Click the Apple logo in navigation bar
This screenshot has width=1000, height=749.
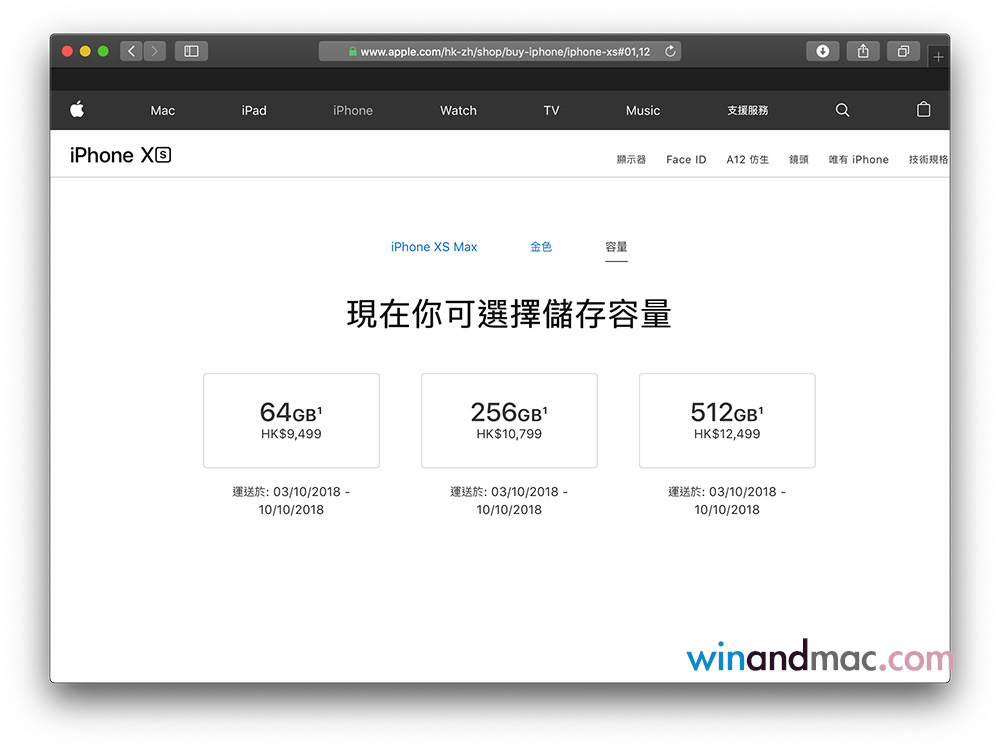point(77,110)
